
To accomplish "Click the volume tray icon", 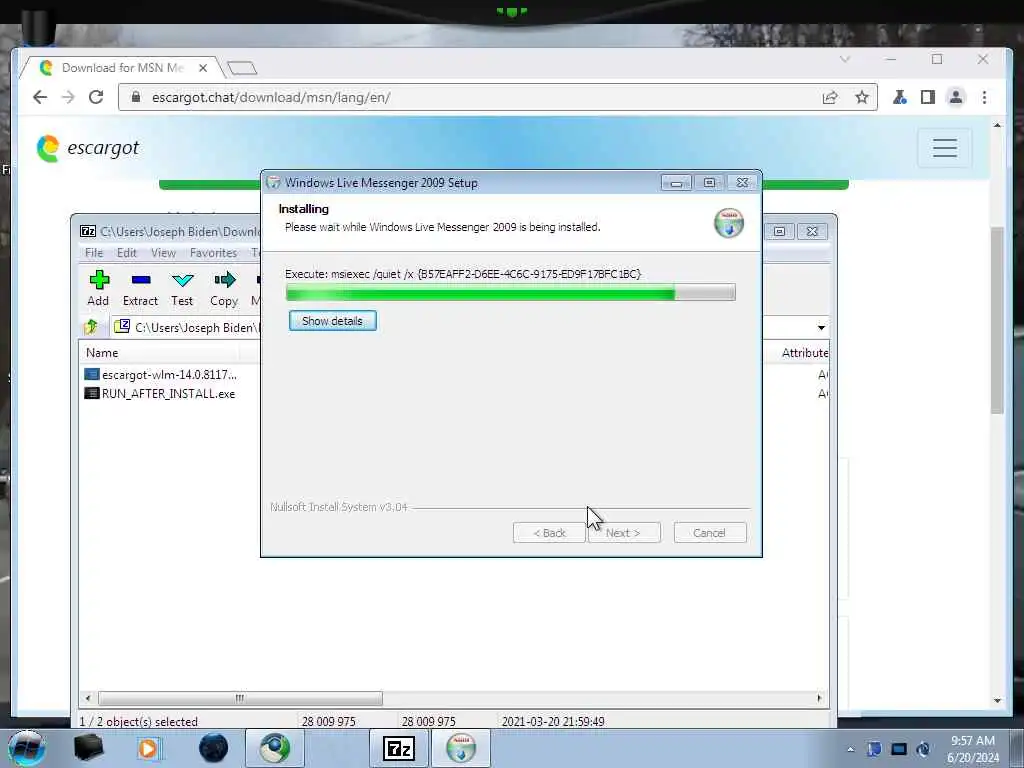I will 923,749.
